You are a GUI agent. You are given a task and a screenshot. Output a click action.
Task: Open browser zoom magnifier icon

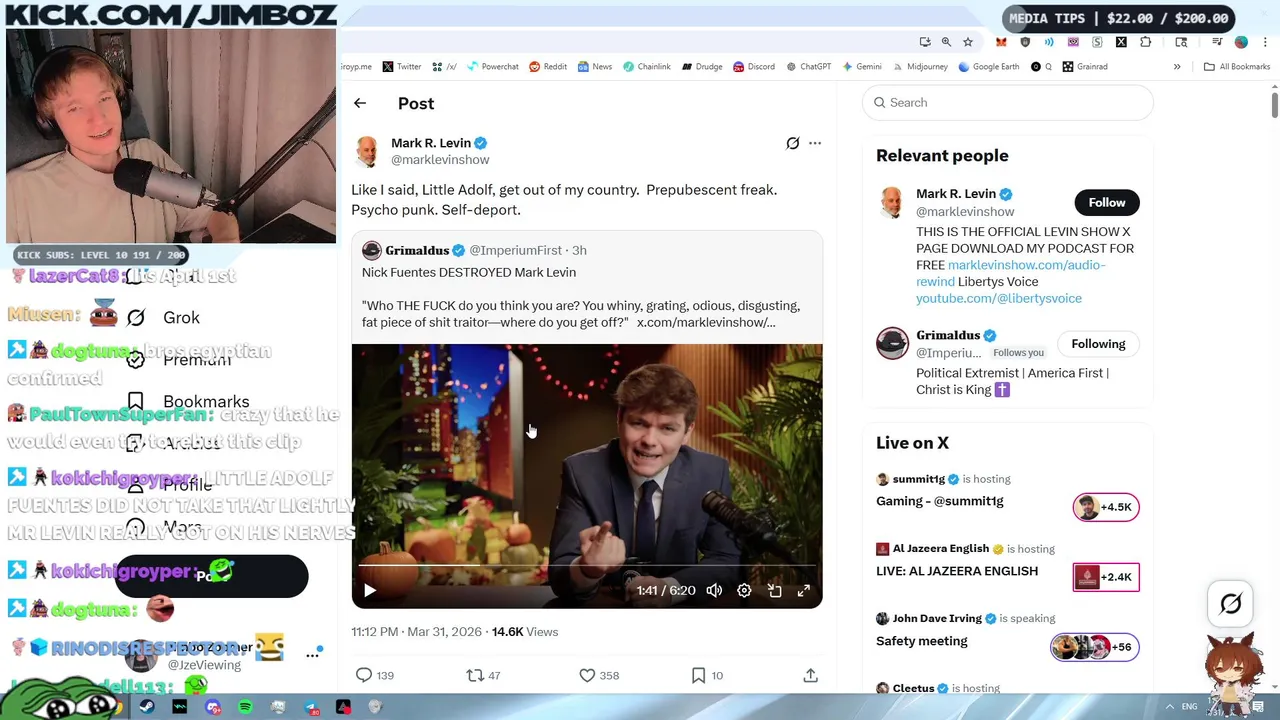pyautogui.click(x=946, y=42)
